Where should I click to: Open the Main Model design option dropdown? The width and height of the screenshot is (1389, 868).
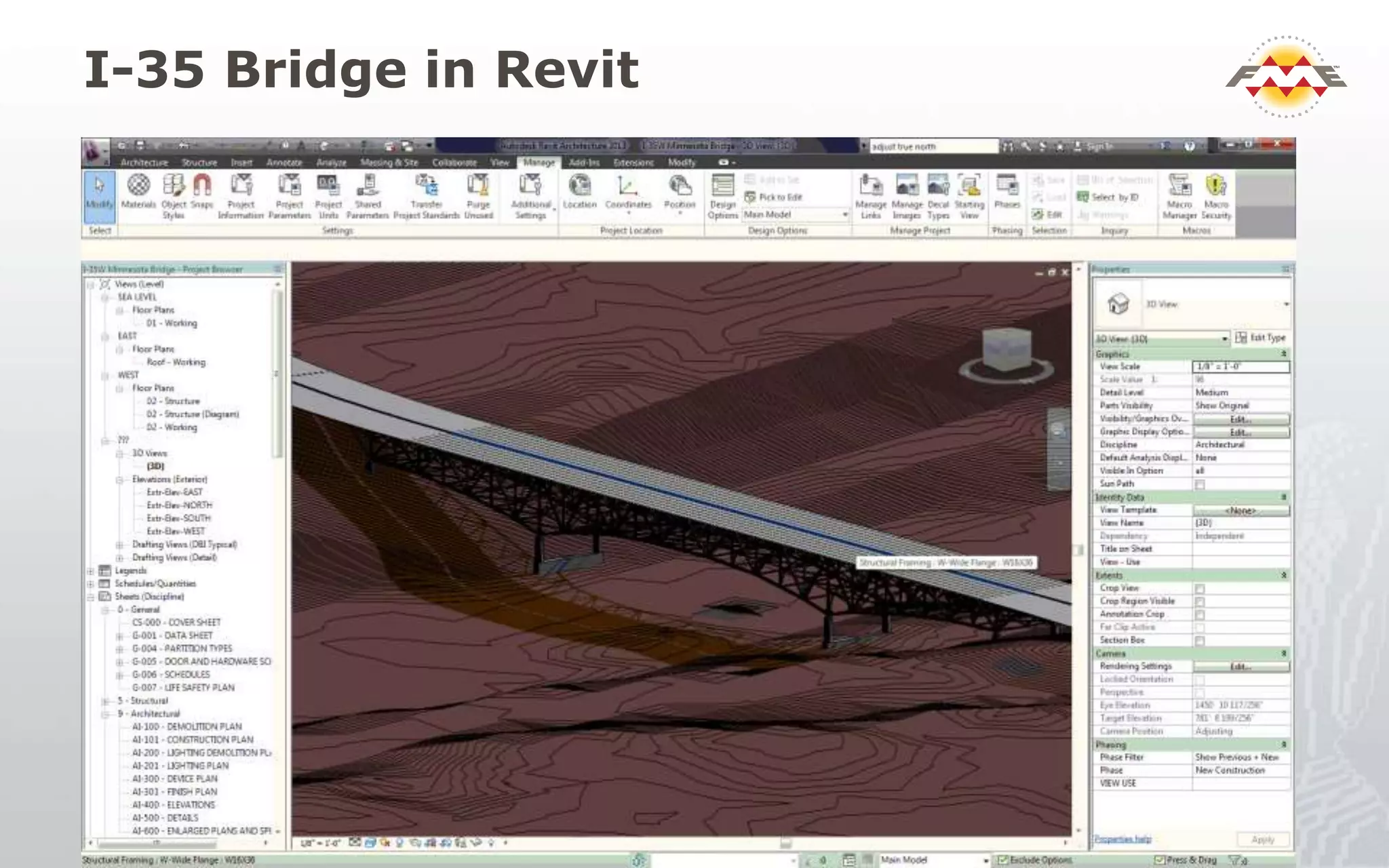796,215
